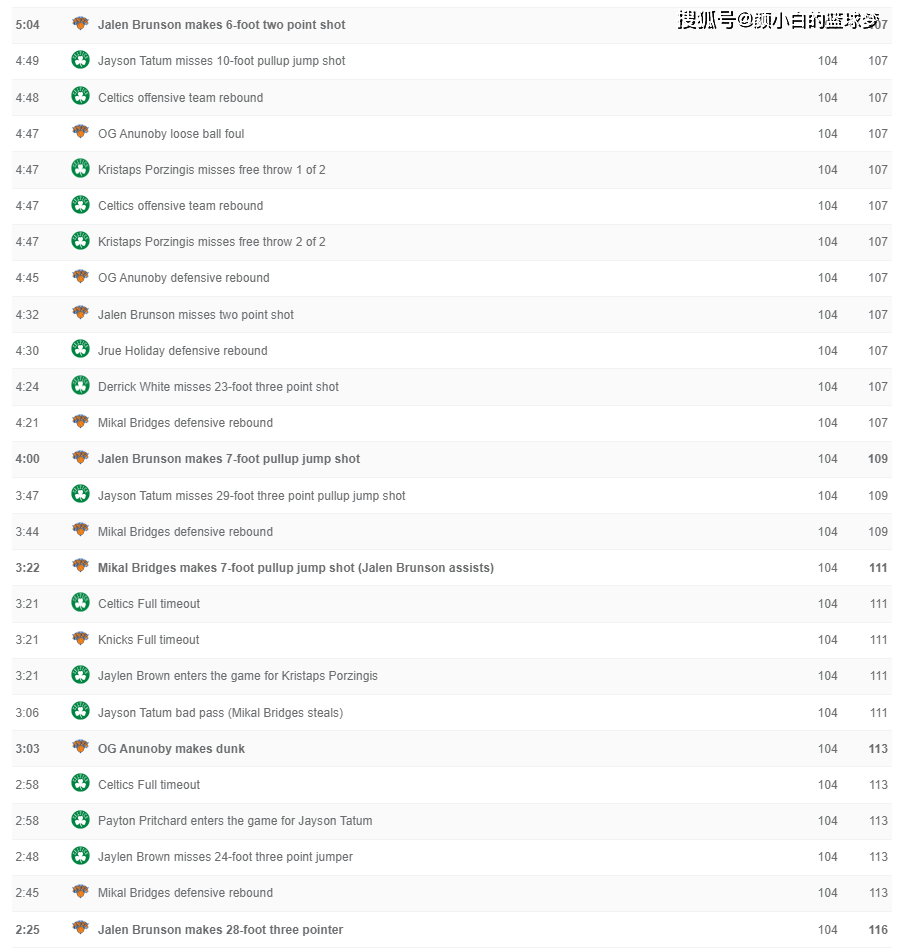Click the 116 score on the 2:25 row

pos(878,930)
